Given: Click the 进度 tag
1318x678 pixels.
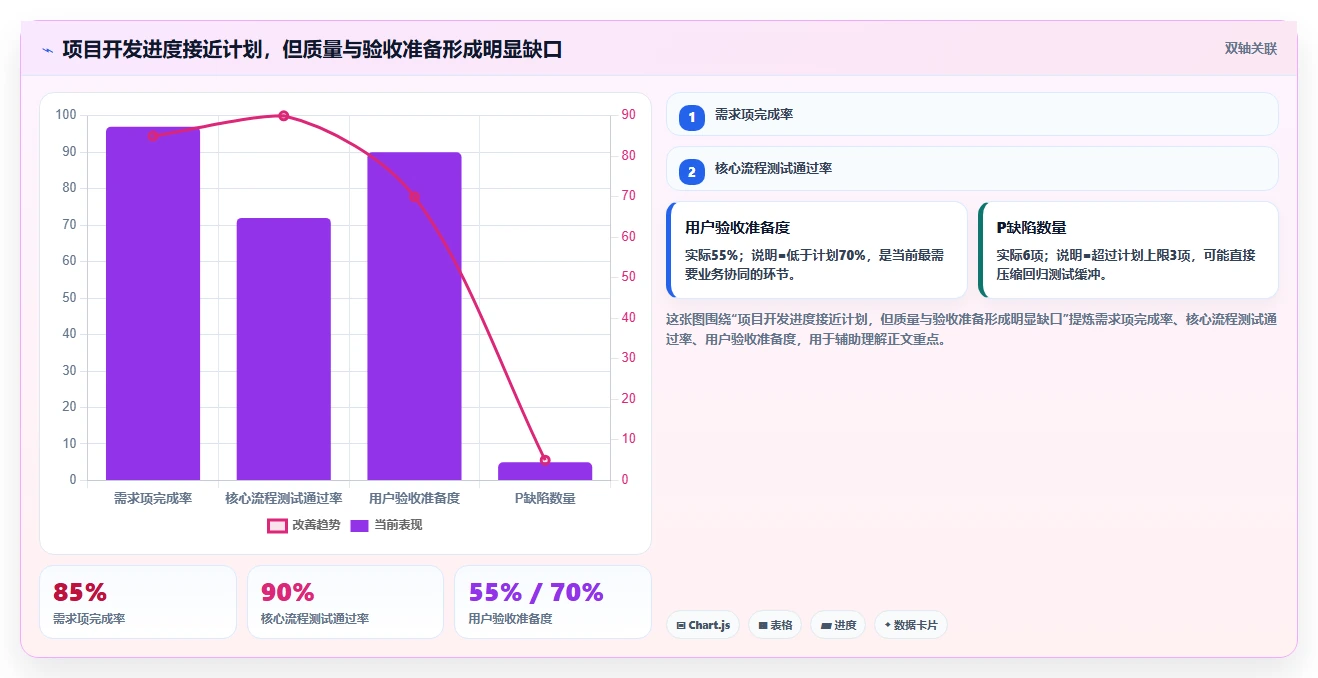Looking at the screenshot, I should tap(838, 625).
